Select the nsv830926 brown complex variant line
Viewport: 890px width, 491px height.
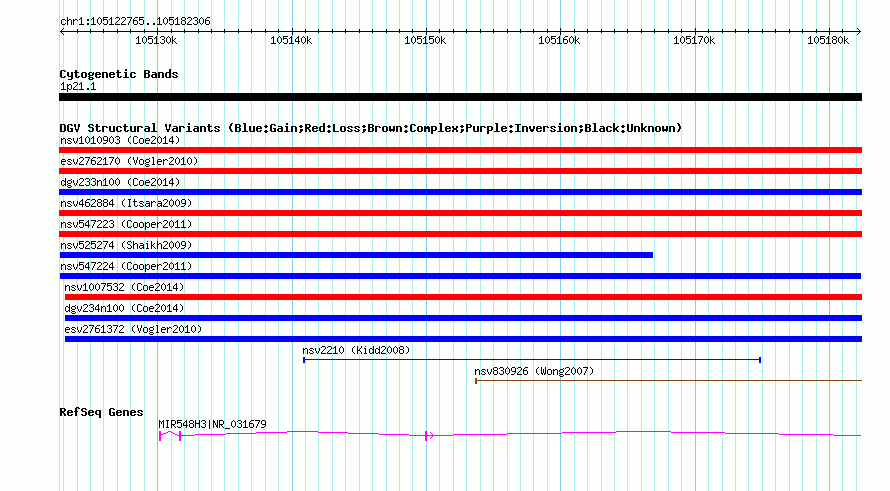pos(669,381)
